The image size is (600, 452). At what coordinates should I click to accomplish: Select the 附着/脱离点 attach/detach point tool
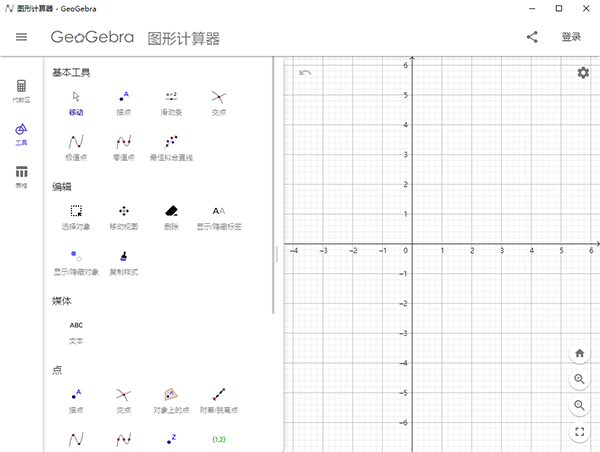219,401
